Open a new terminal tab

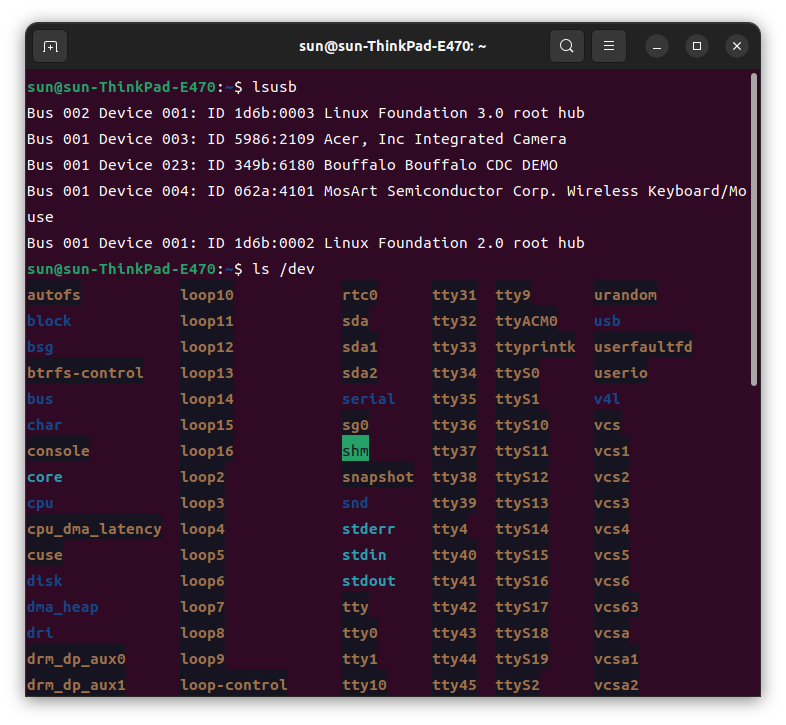click(x=50, y=46)
